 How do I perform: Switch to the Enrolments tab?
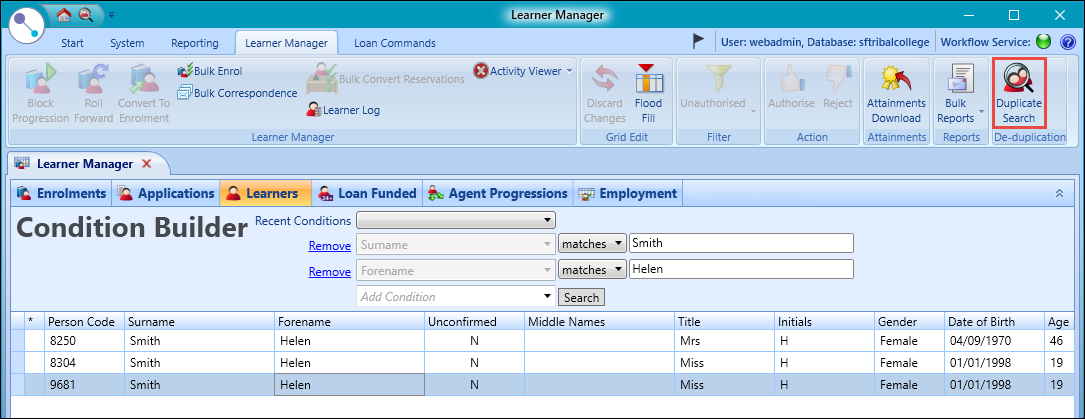62,194
